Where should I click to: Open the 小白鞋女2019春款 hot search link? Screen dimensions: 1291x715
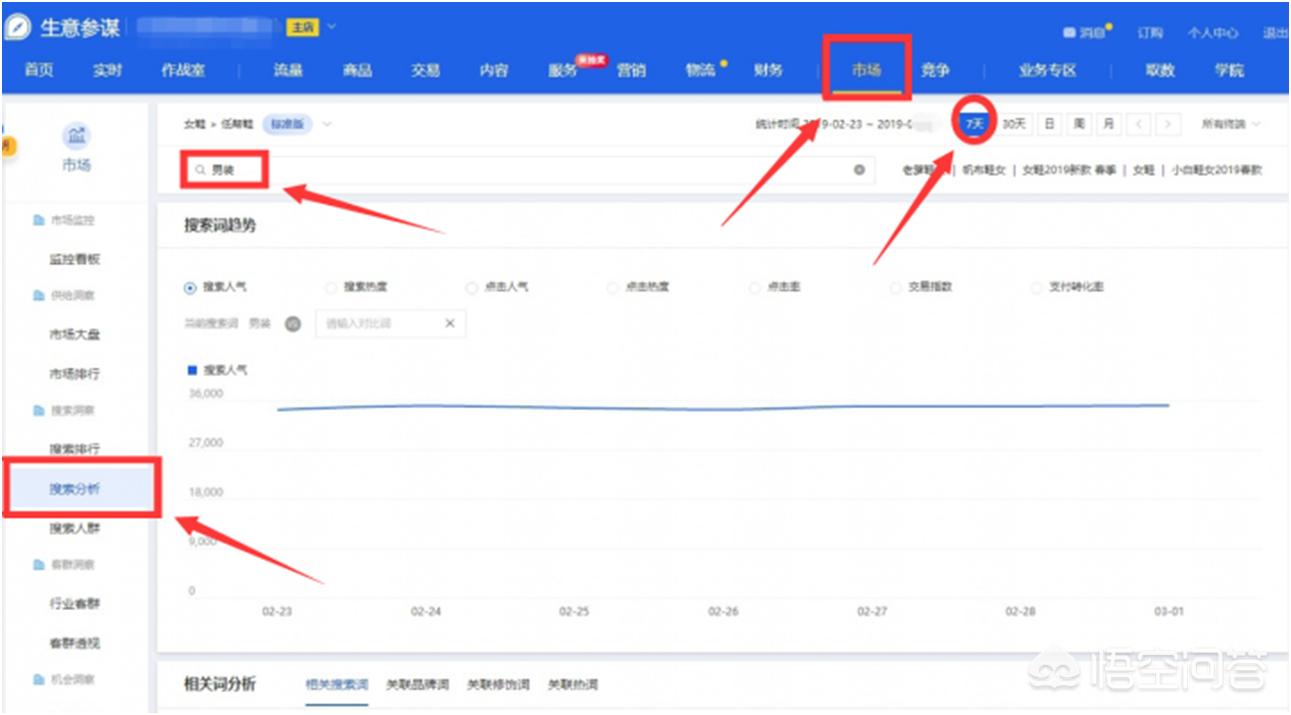tap(1215, 170)
